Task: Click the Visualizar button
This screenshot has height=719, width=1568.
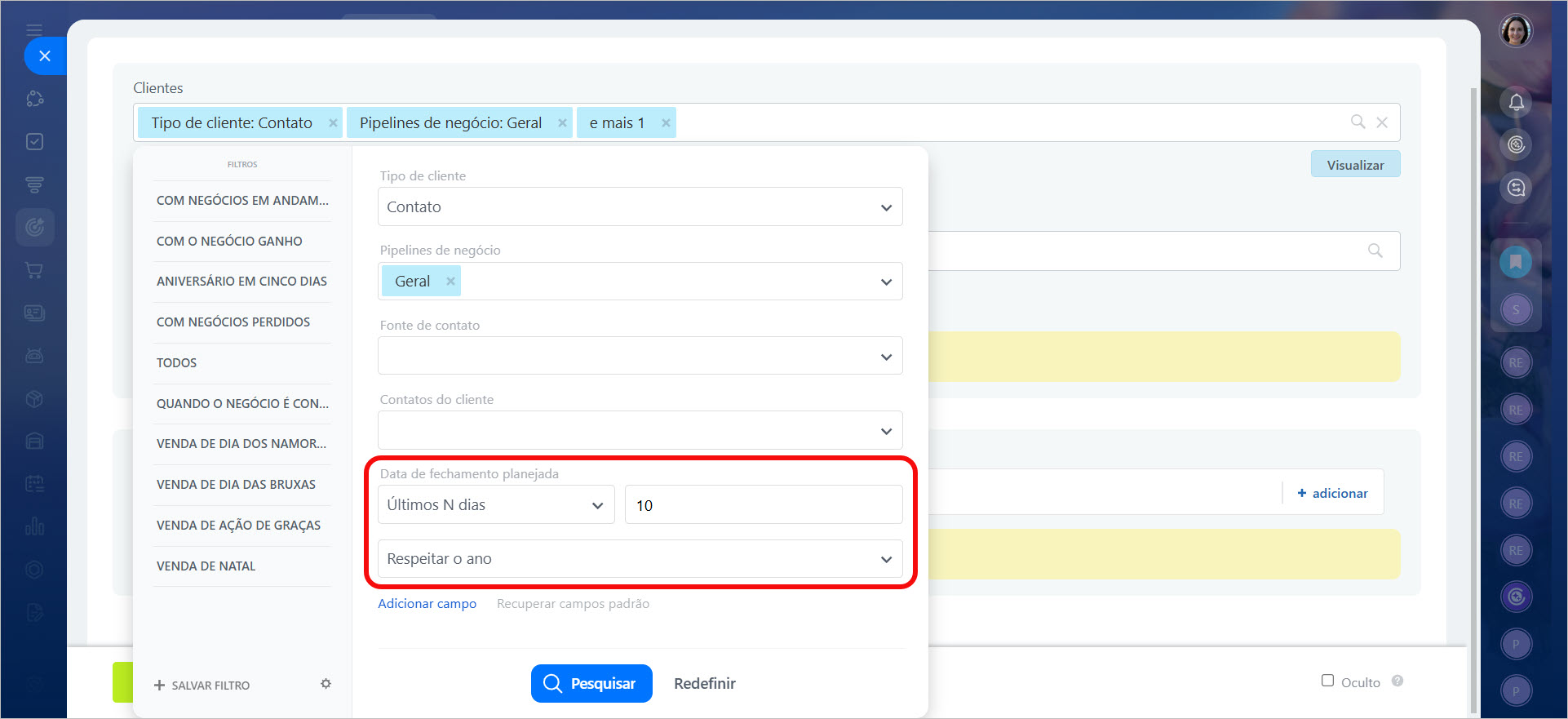Action: click(x=1355, y=165)
